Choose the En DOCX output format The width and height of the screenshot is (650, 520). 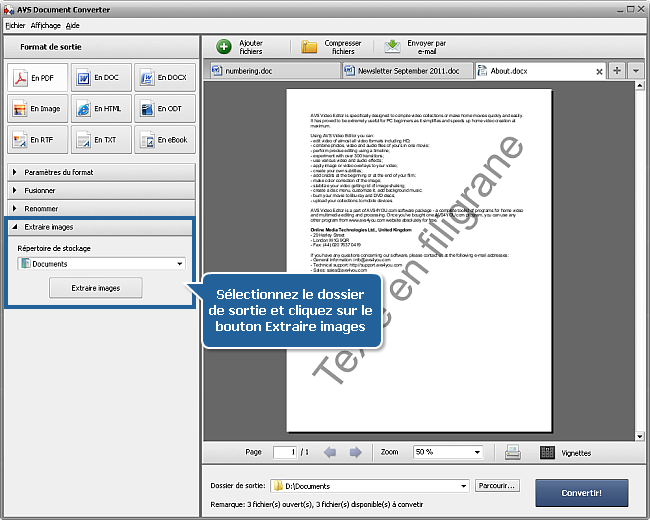[x=165, y=78]
